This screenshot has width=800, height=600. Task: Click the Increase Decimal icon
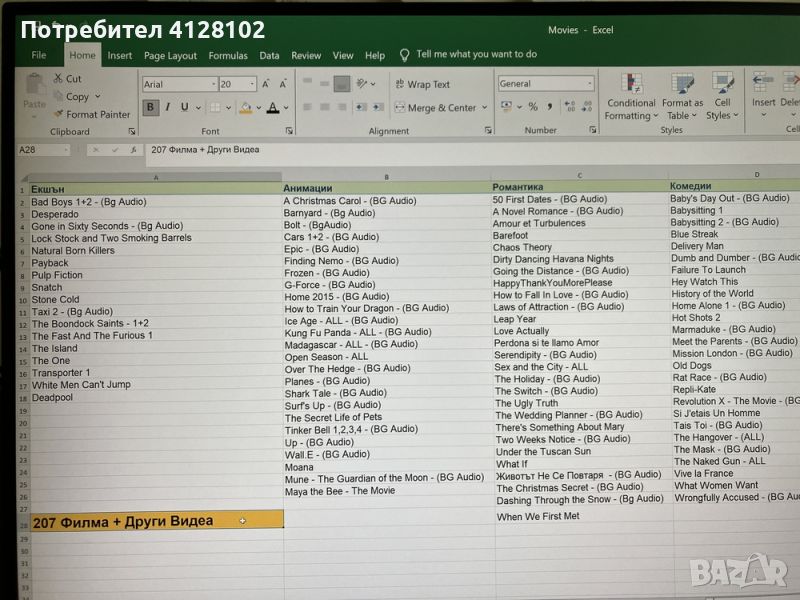(568, 107)
